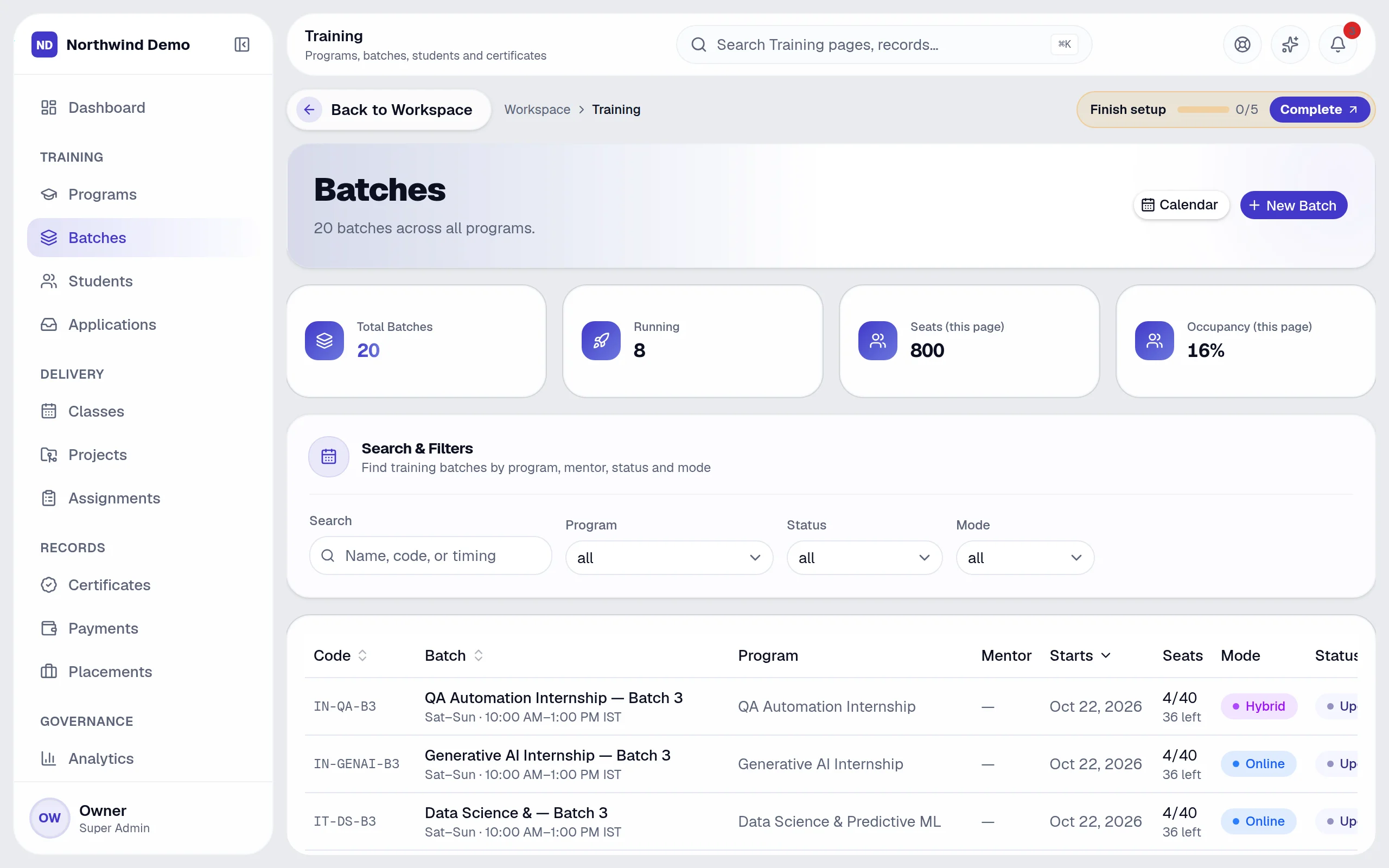Click the Finish setup progress bar

pos(1202,110)
